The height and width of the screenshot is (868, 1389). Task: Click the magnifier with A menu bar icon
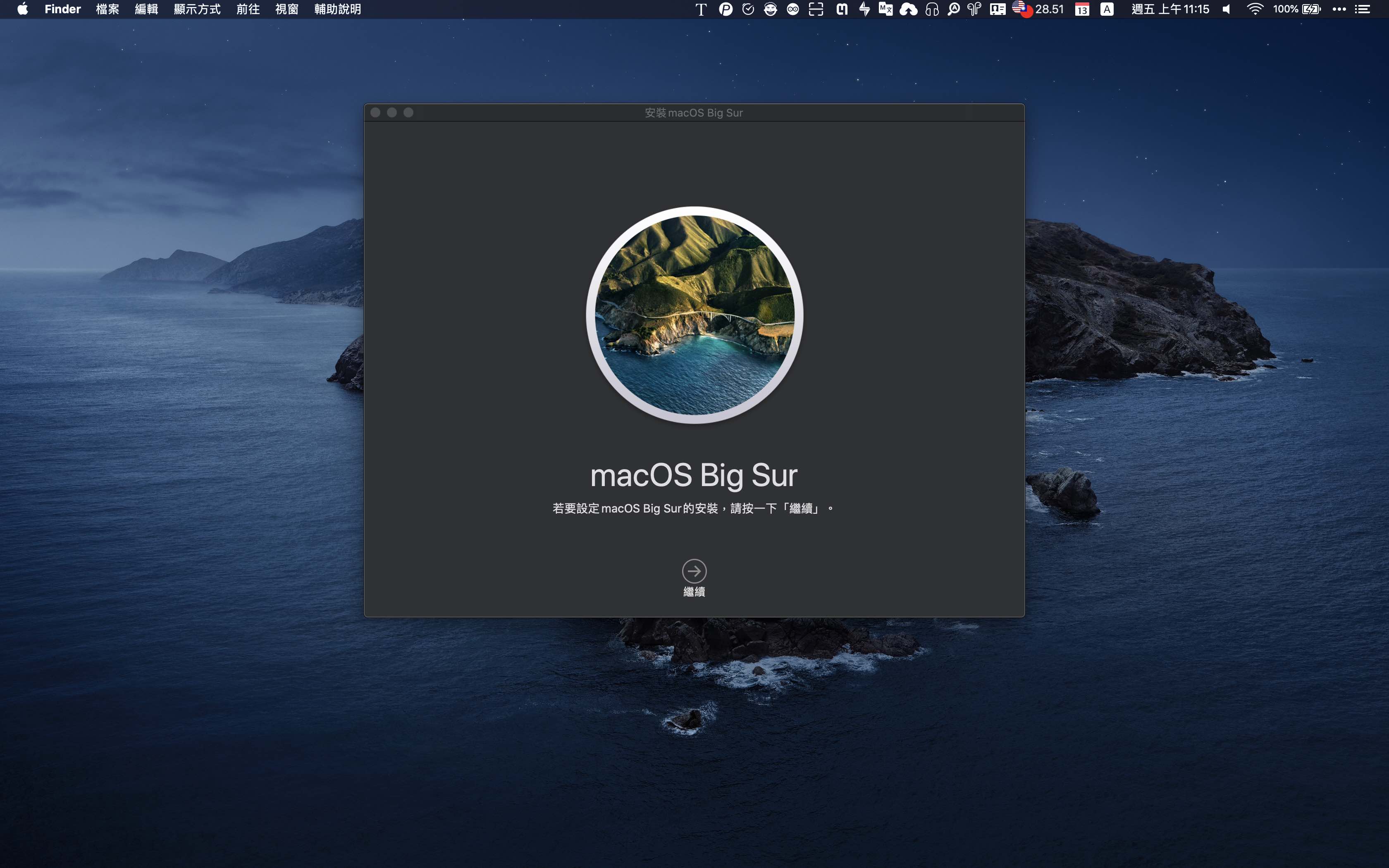(954, 9)
